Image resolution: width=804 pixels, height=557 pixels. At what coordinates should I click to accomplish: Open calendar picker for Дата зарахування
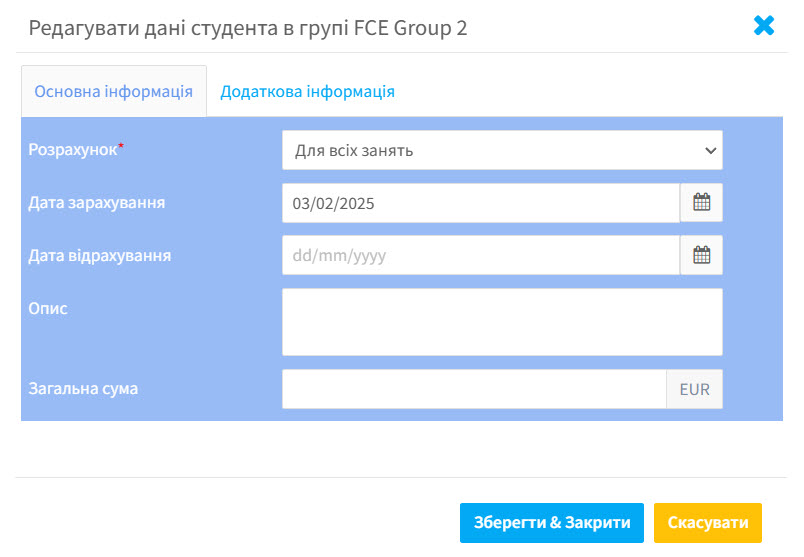701,203
